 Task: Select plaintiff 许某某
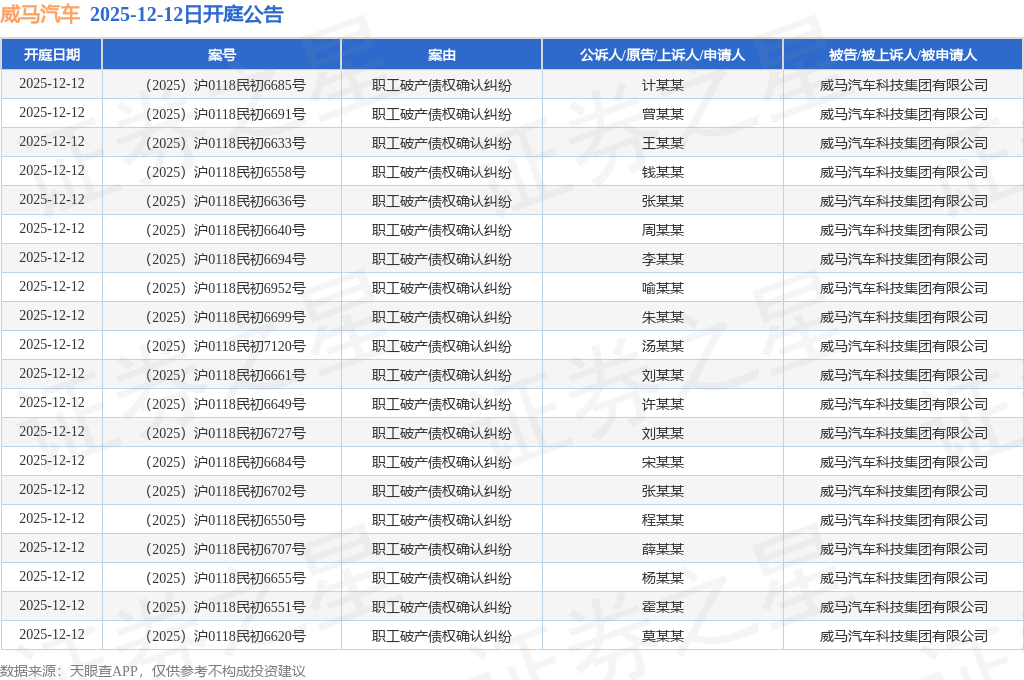pyautogui.click(x=663, y=404)
